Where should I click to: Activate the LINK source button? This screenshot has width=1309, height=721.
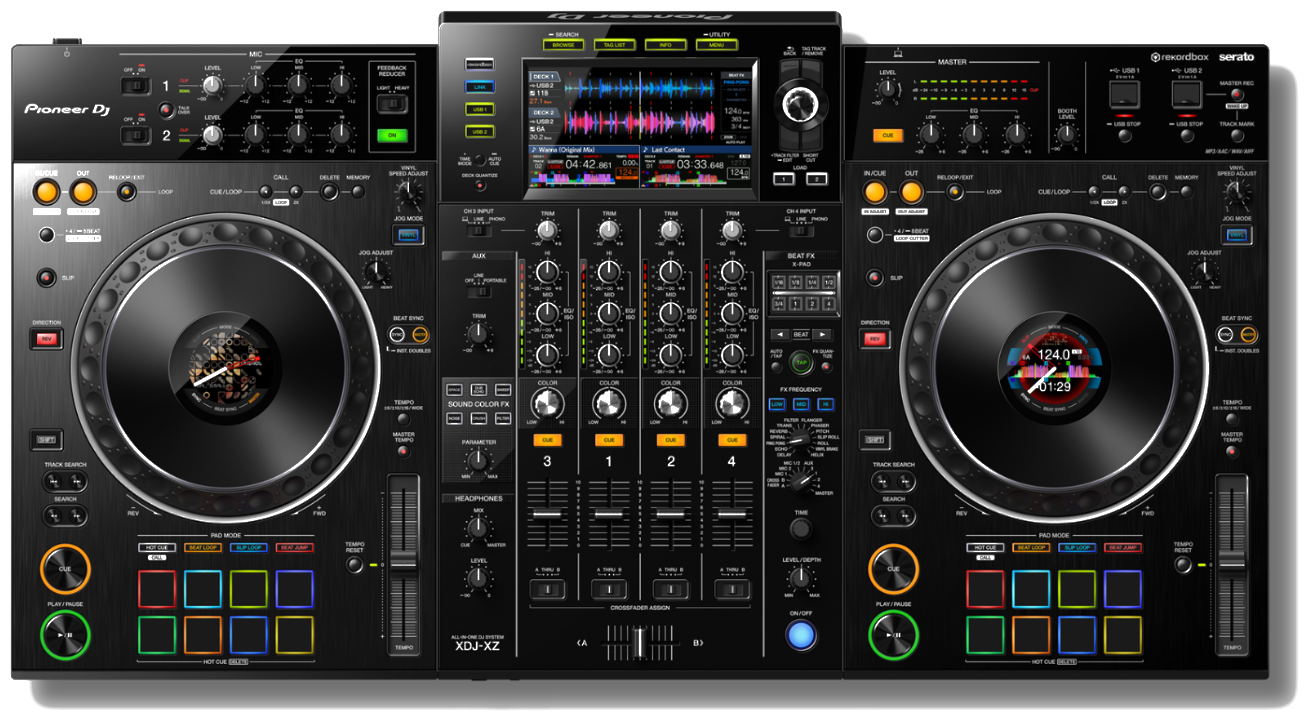coord(480,86)
